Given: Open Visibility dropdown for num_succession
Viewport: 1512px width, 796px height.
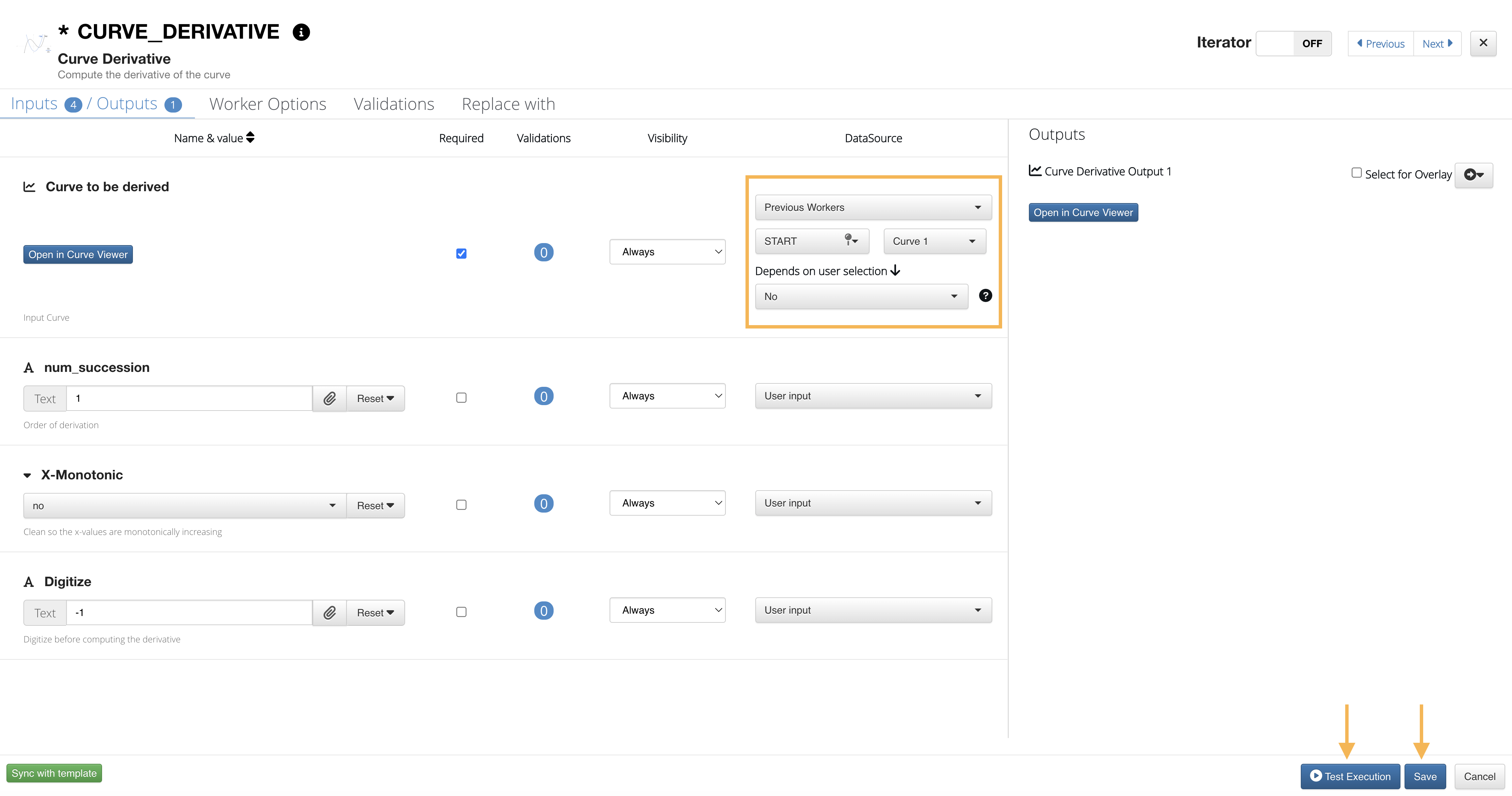Looking at the screenshot, I should 668,396.
